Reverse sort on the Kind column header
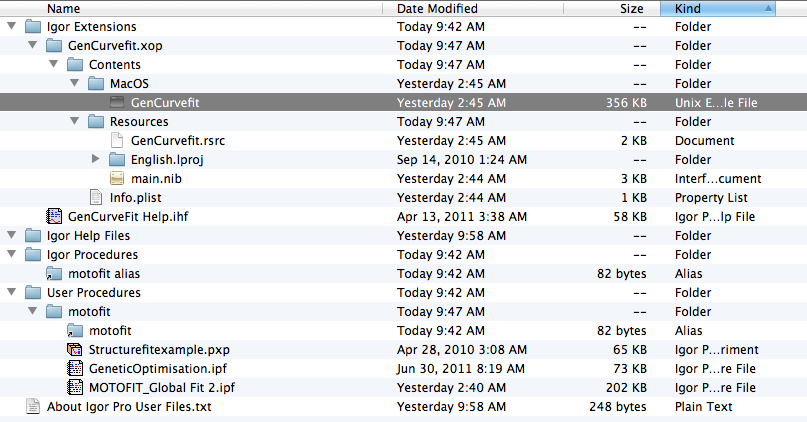This screenshot has width=807, height=422. [718, 8]
